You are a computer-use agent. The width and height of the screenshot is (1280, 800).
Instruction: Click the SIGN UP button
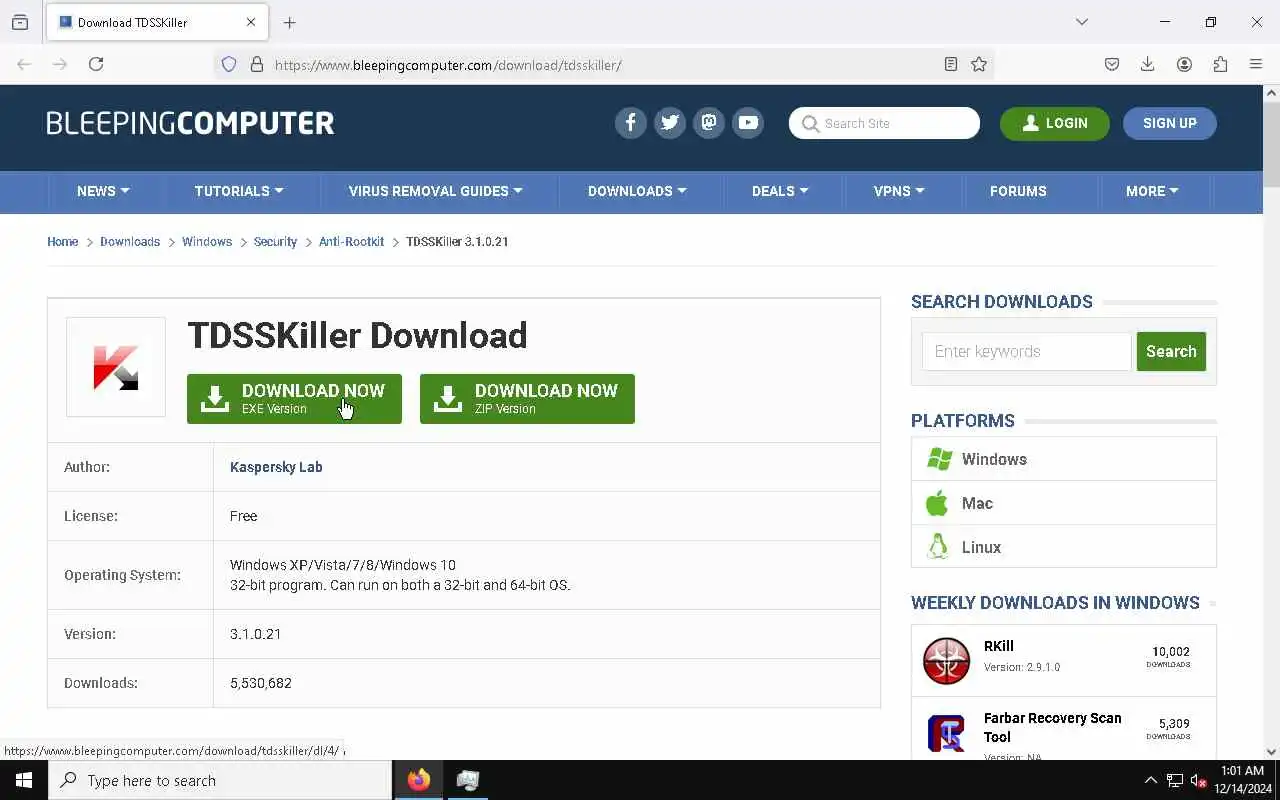coord(1169,123)
